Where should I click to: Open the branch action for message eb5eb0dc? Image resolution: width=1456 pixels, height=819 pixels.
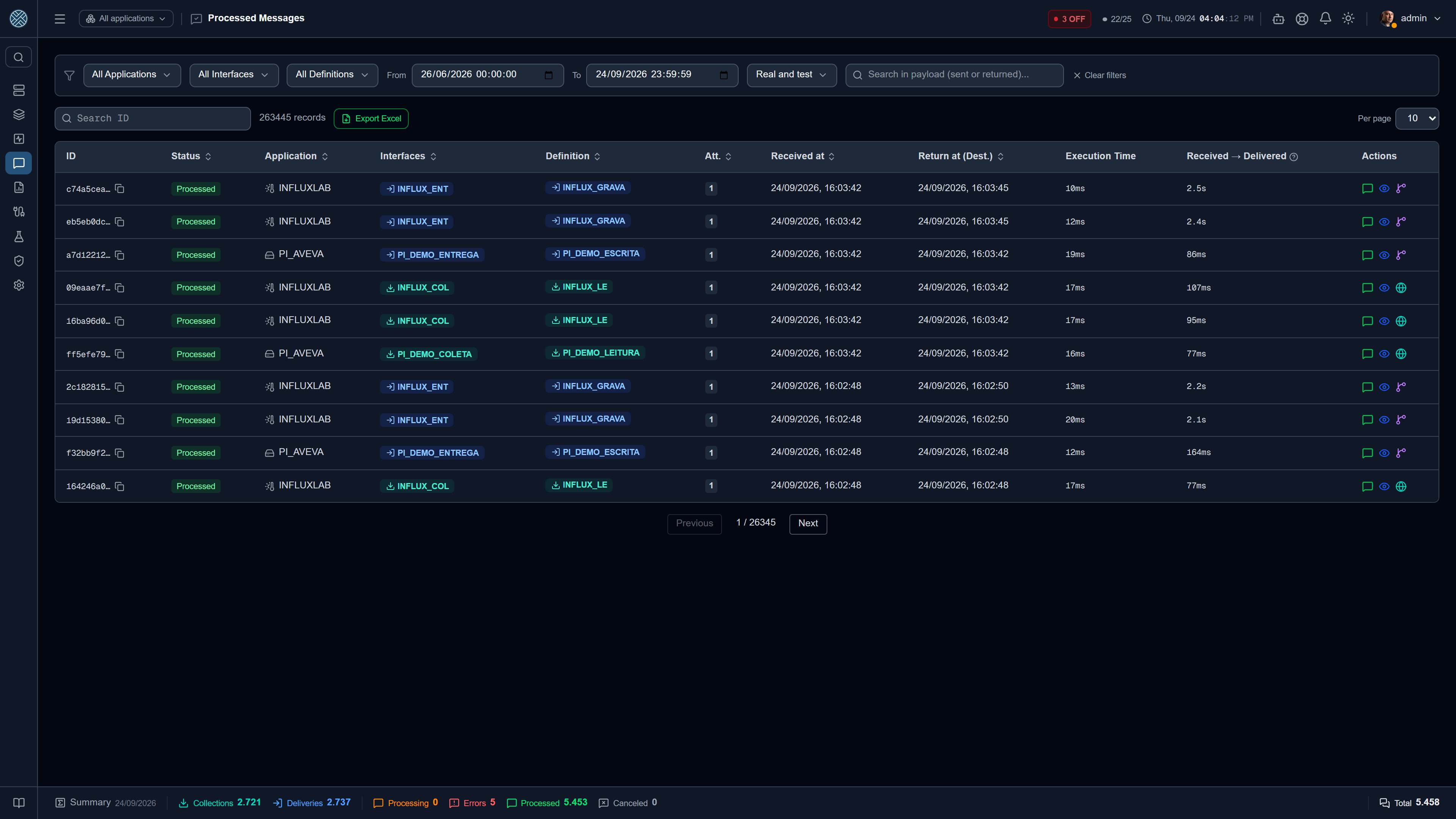1401,221
